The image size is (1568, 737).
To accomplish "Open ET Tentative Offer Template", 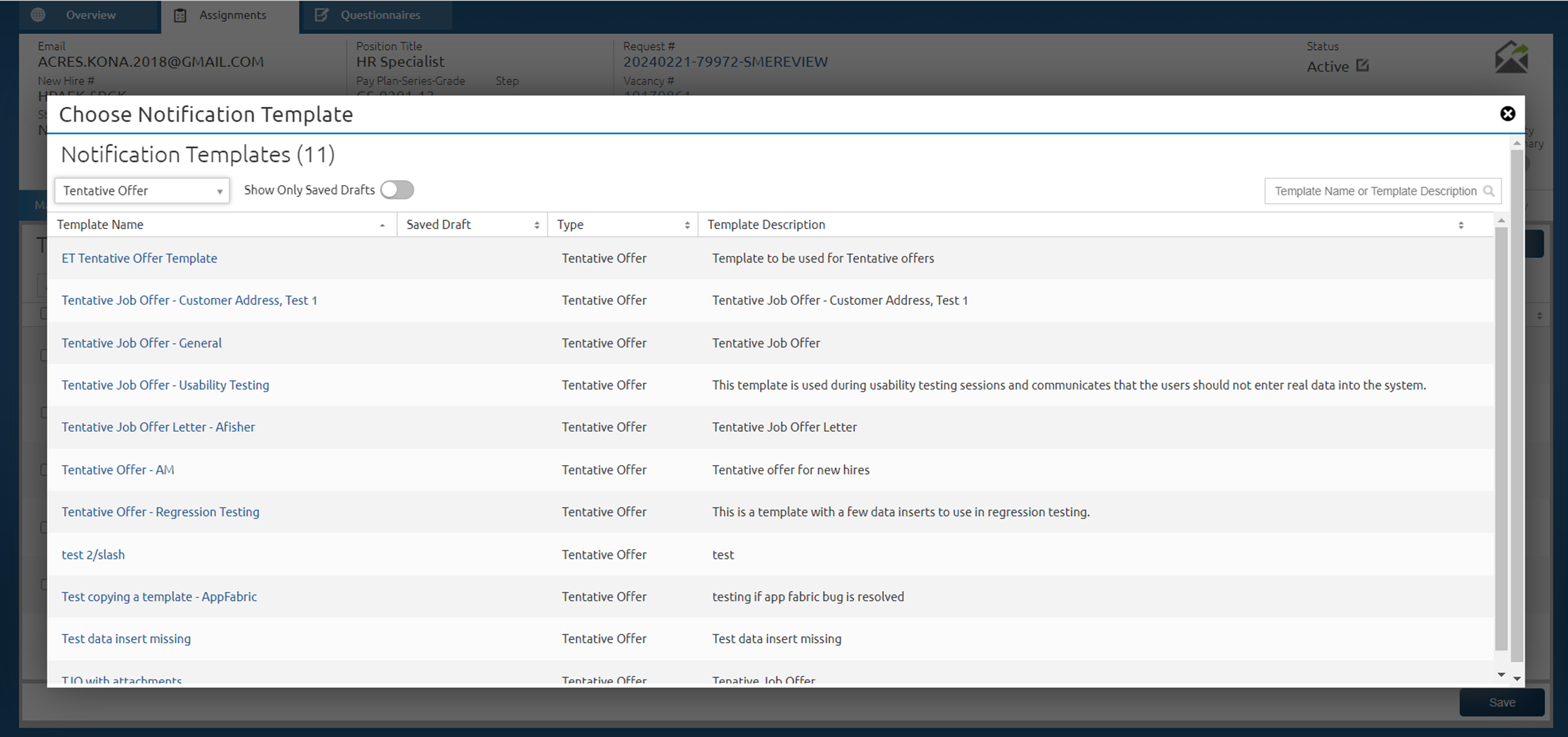I will tap(139, 258).
